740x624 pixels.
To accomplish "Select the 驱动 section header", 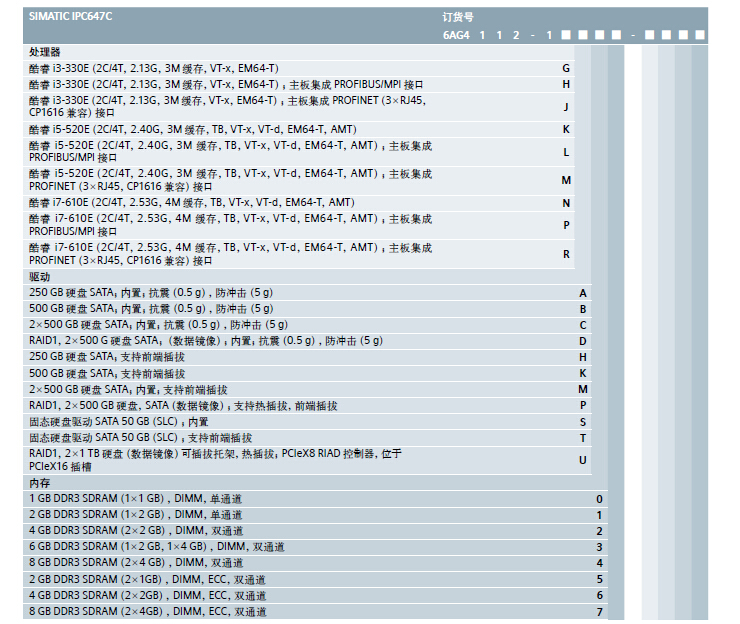I will point(39,276).
